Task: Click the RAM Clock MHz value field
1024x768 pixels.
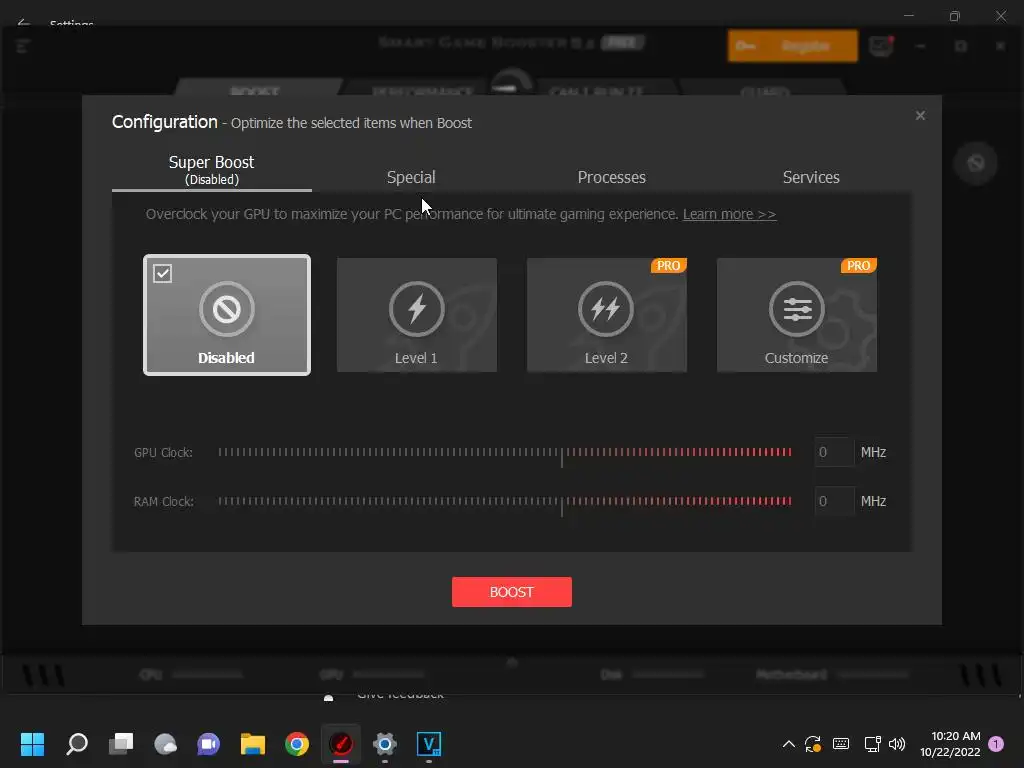Action: coord(834,501)
